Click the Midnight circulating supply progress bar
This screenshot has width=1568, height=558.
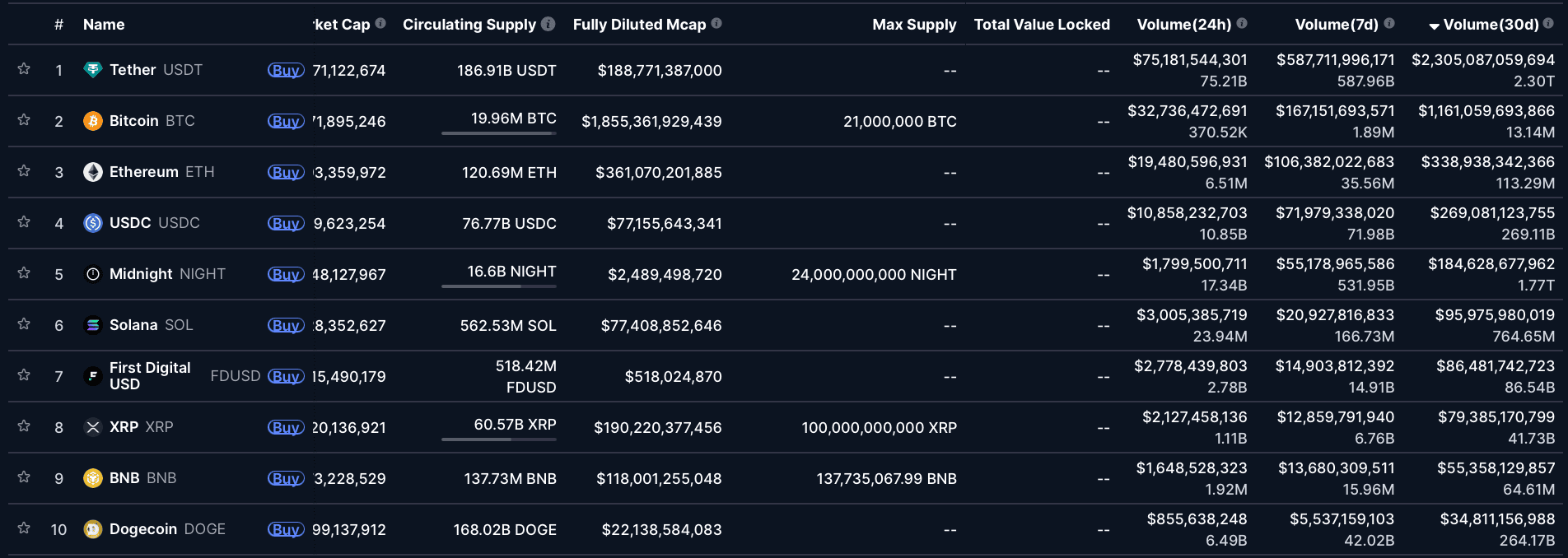click(x=499, y=286)
